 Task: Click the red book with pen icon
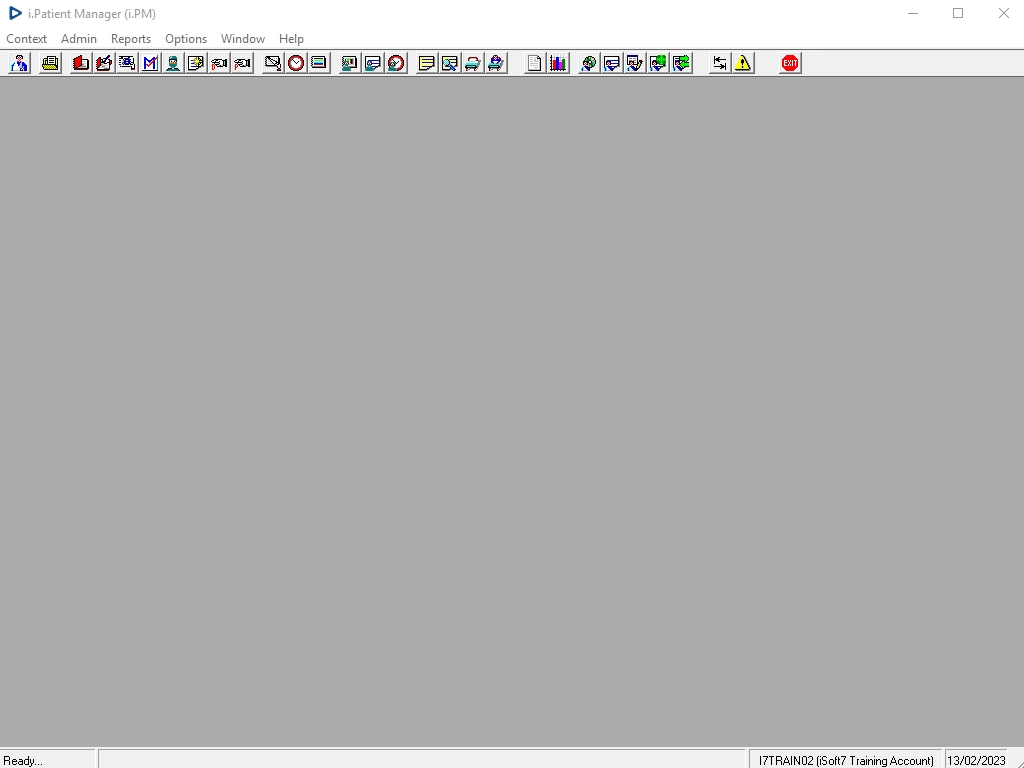point(104,63)
